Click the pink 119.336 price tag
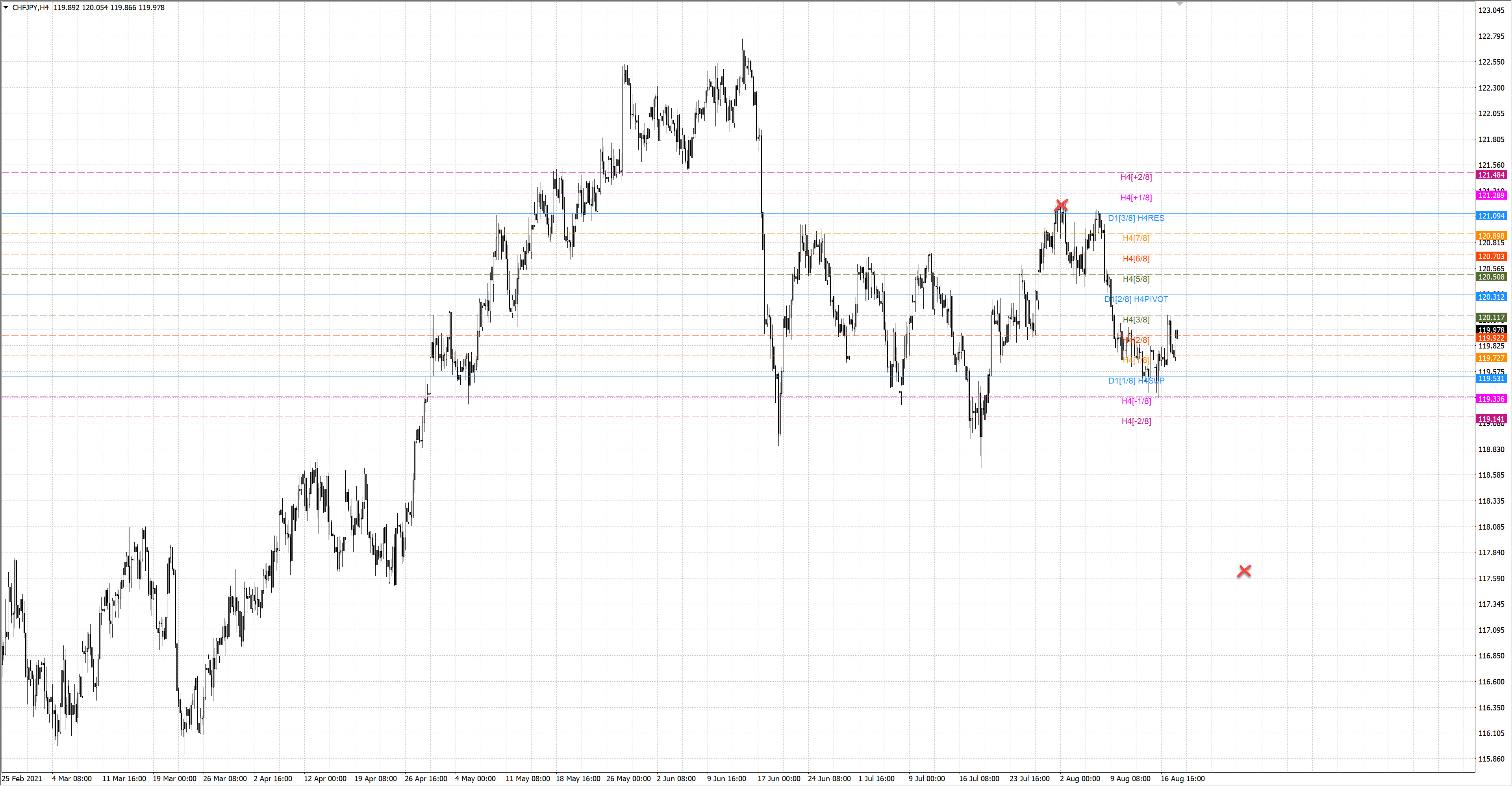The image size is (1512, 786). click(1491, 399)
